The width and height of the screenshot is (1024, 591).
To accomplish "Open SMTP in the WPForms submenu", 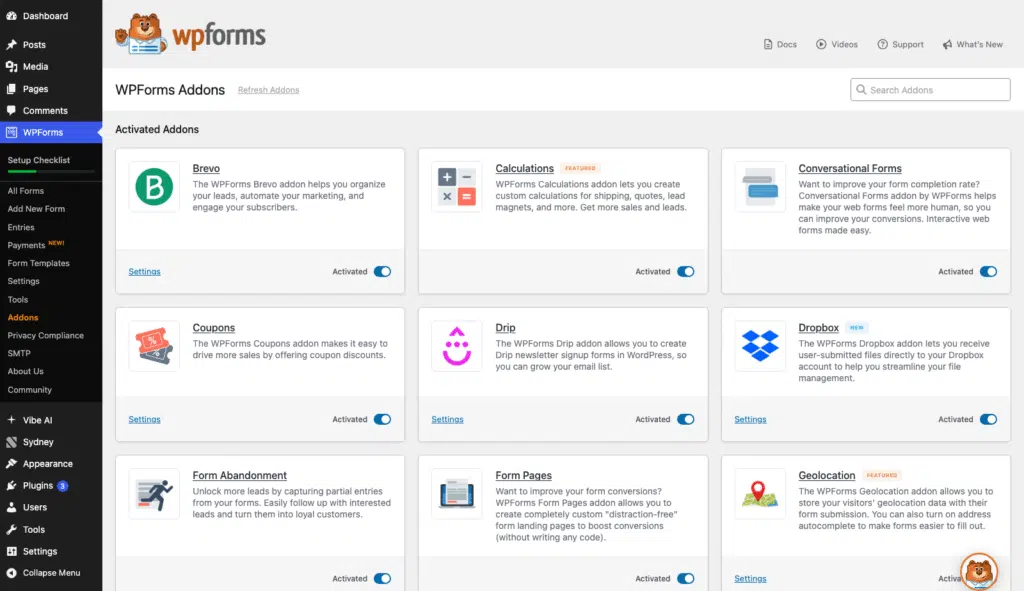I will click(19, 353).
